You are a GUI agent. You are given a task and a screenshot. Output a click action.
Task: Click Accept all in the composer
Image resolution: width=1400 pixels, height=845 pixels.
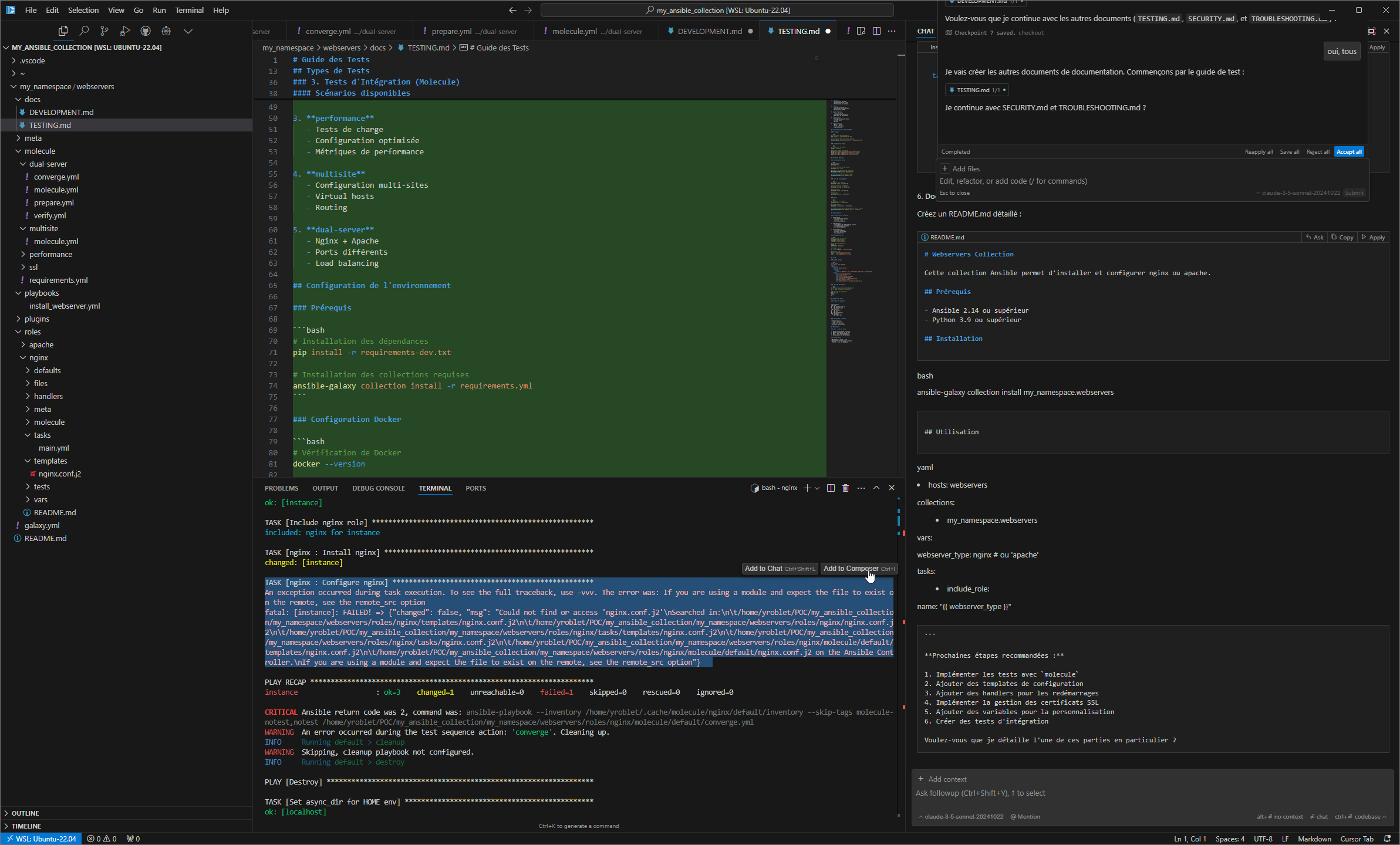(1349, 151)
